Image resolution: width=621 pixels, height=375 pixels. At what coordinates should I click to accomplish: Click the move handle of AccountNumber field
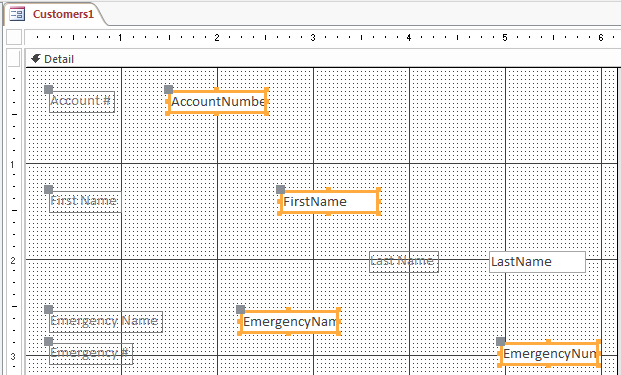point(168,89)
